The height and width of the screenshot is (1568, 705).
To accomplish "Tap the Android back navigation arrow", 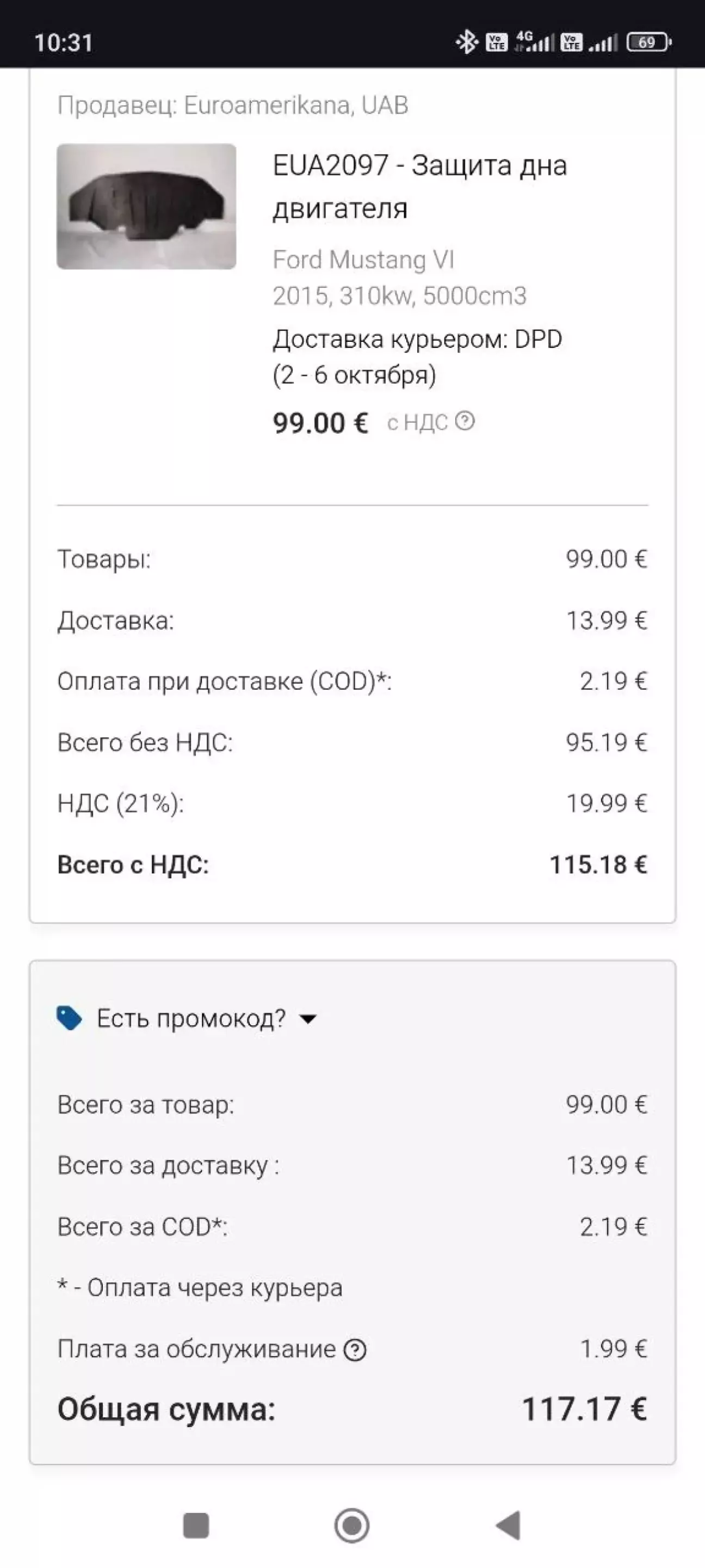I will 509,1526.
